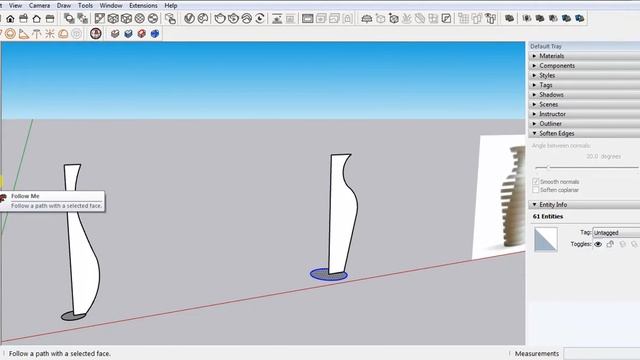The width and height of the screenshot is (640, 360).
Task: Add a dome light via the dome icon
Action: click(367, 18)
